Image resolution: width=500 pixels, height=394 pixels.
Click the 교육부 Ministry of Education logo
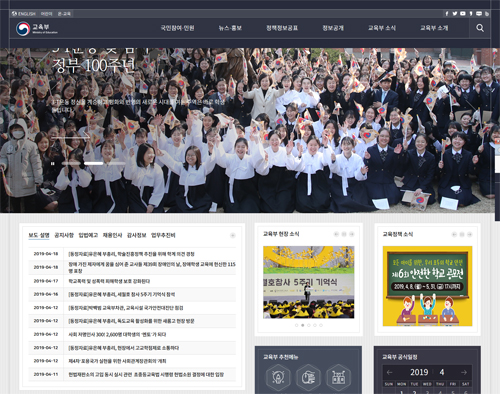[37, 28]
